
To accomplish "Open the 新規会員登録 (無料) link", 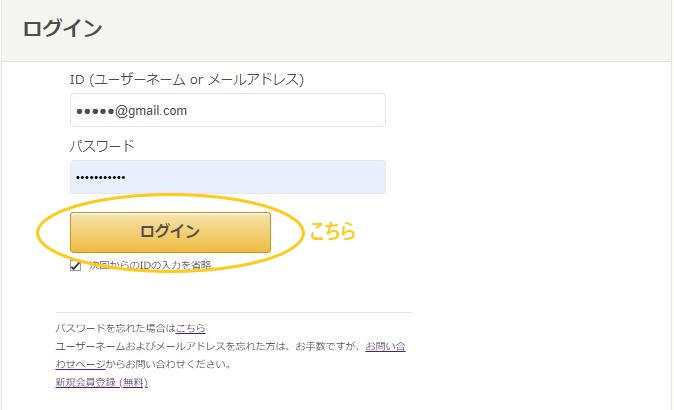I will (x=102, y=382).
